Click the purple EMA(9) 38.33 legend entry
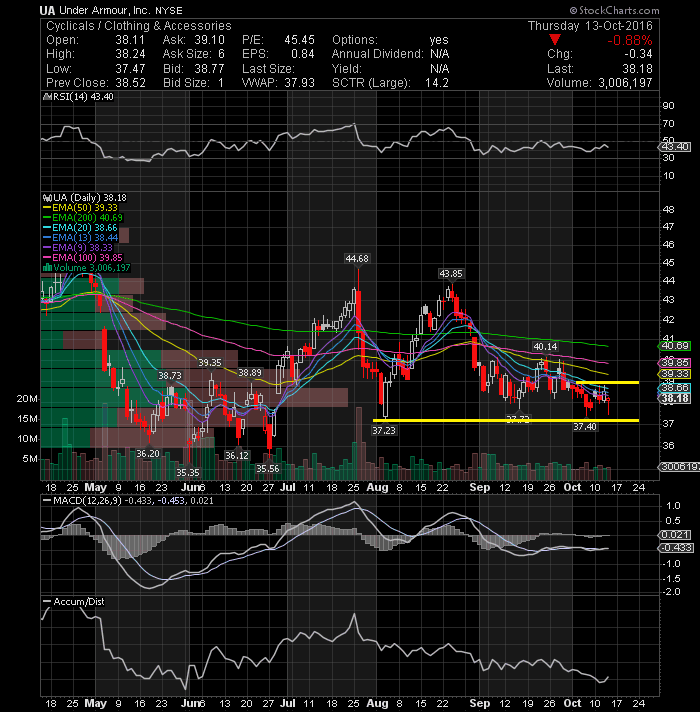This screenshot has width=700, height=712. 78,247
